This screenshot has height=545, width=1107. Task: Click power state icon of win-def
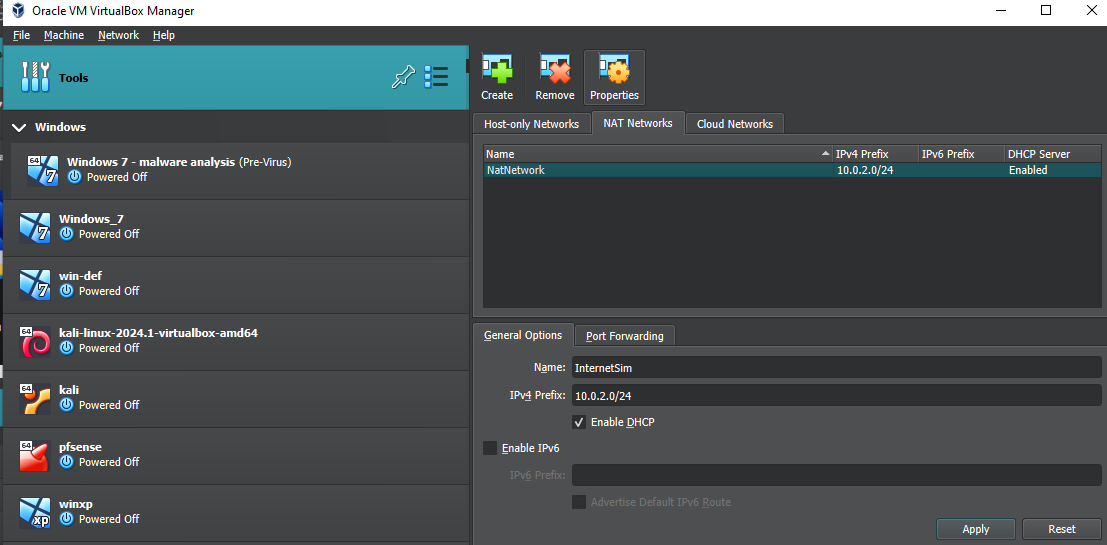point(67,291)
